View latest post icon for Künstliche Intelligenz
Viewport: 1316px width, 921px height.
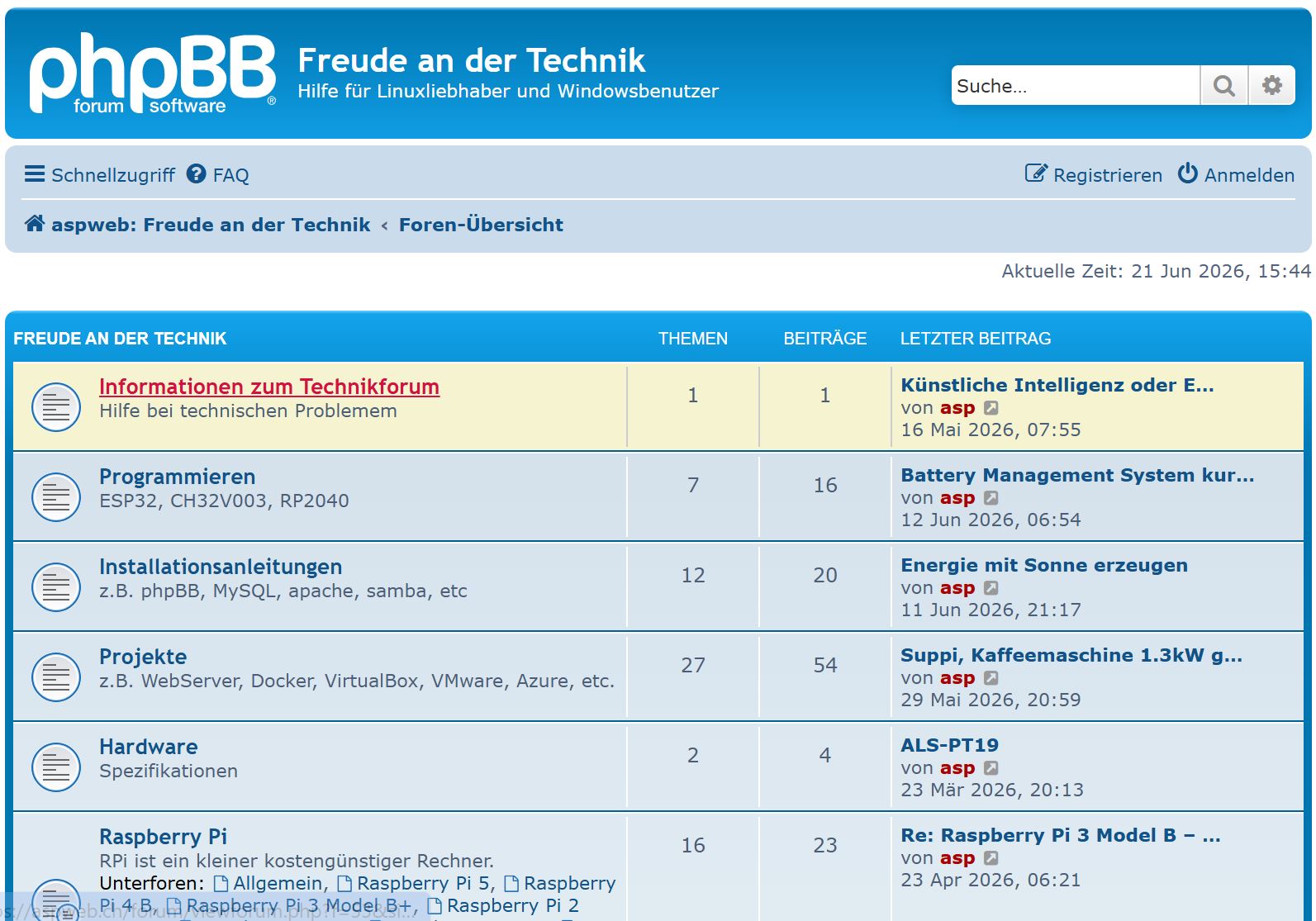[x=991, y=408]
